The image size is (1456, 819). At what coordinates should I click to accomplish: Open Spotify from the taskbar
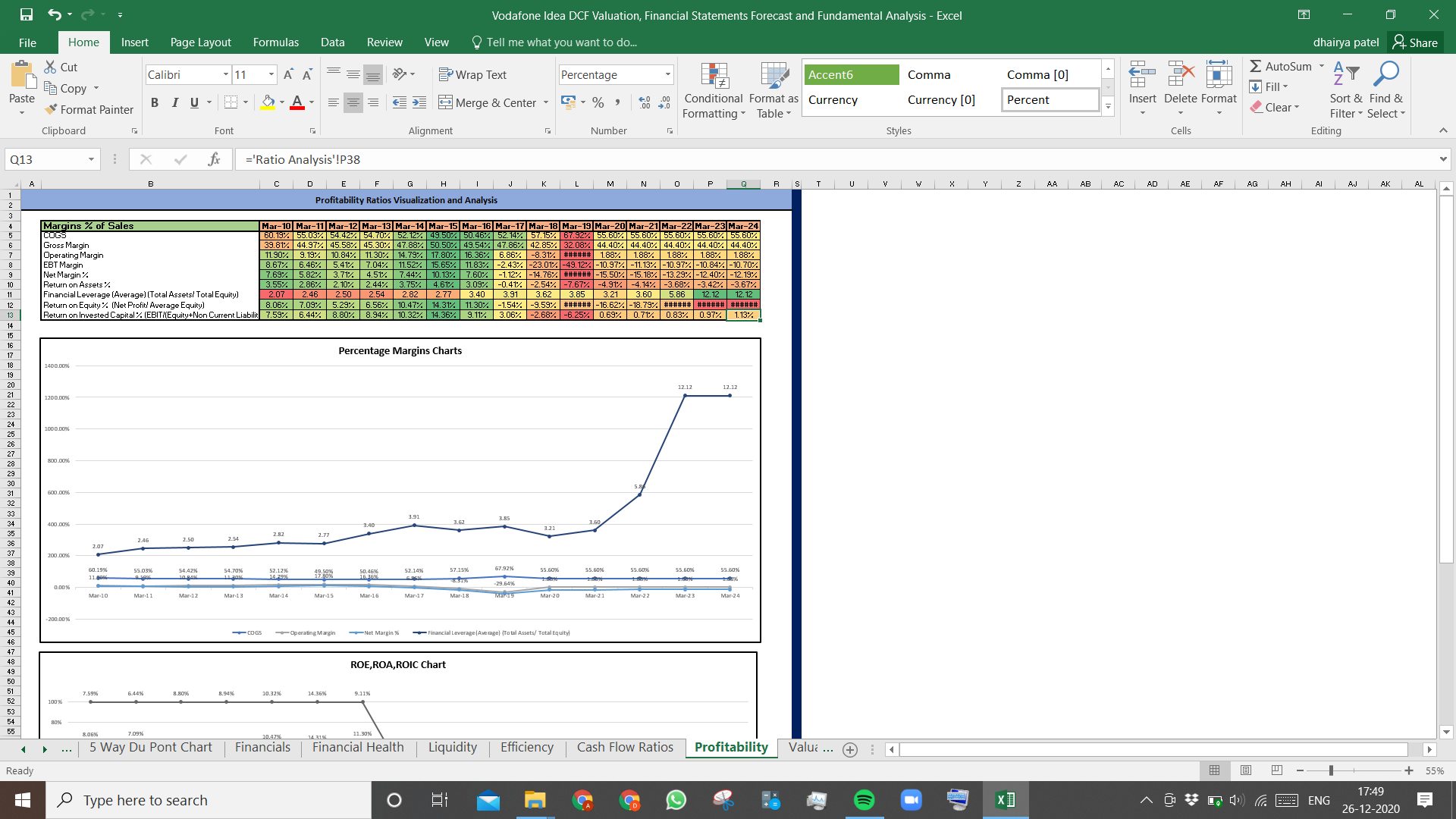coord(864,800)
